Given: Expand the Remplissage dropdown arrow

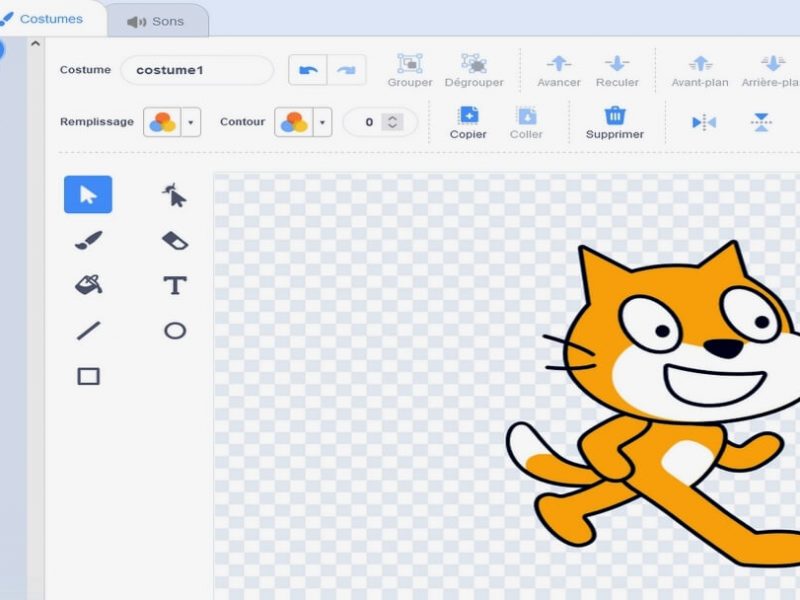Looking at the screenshot, I should (x=191, y=122).
